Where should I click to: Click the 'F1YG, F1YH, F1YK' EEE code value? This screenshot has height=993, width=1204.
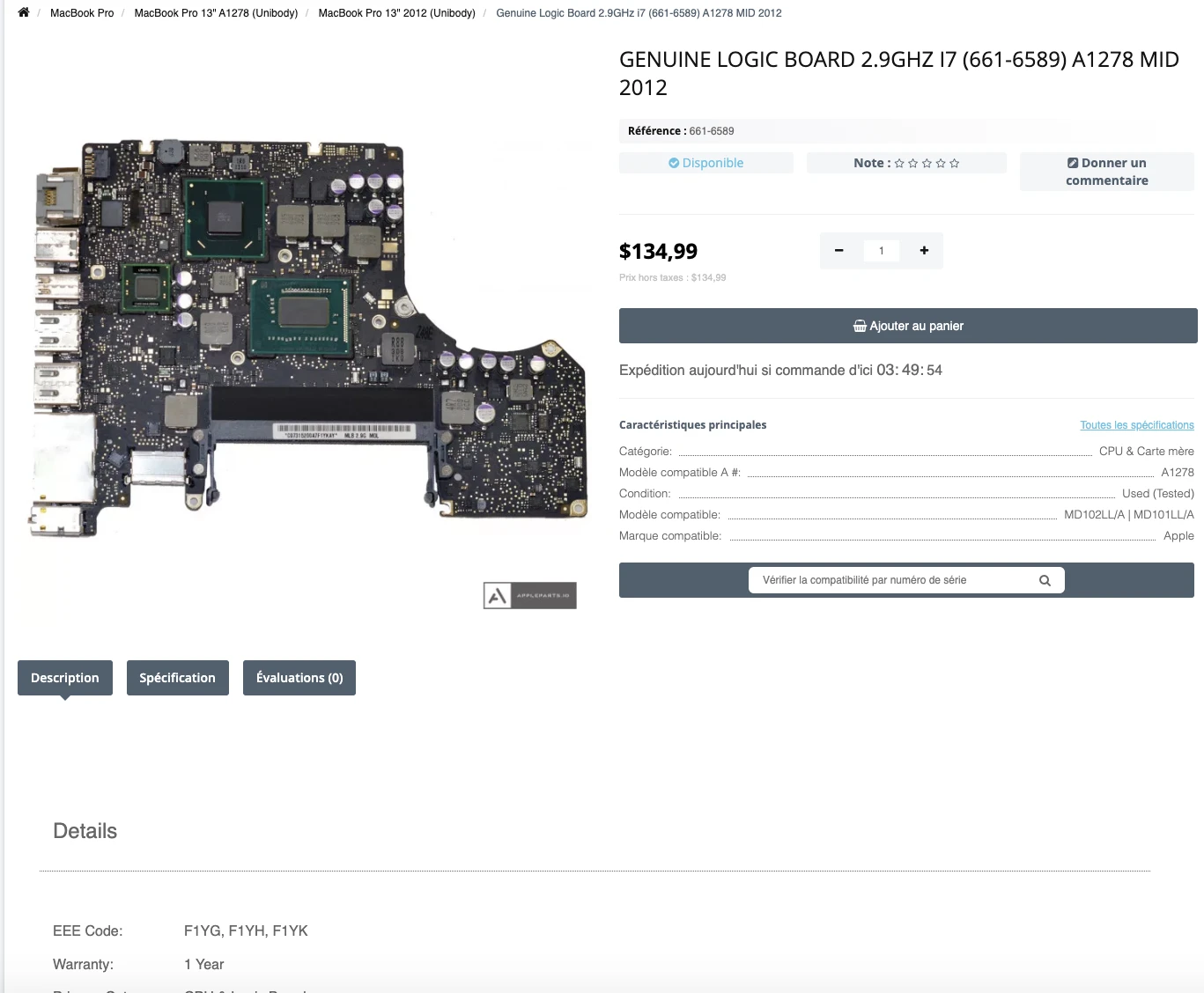(246, 930)
